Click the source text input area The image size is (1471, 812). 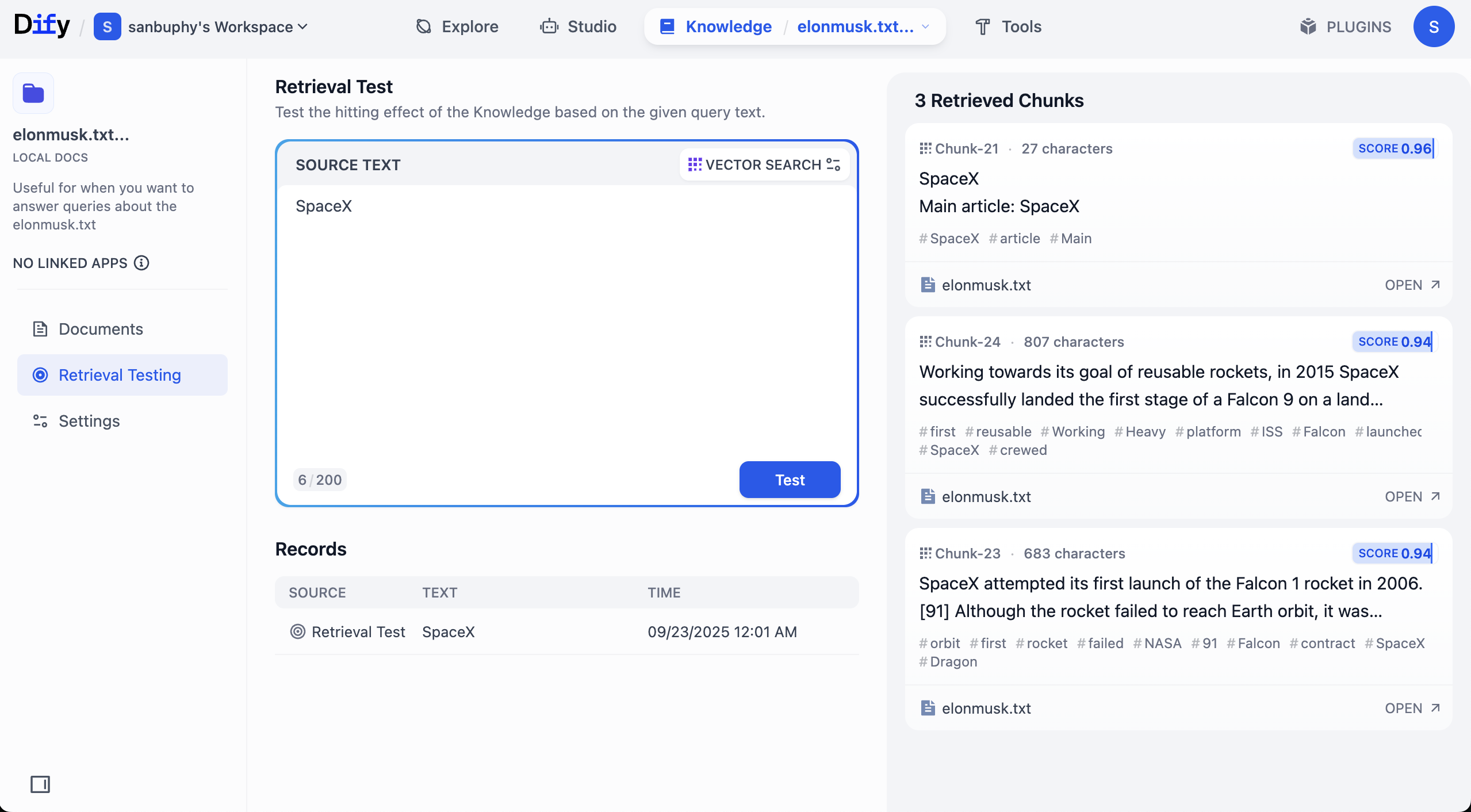click(566, 322)
